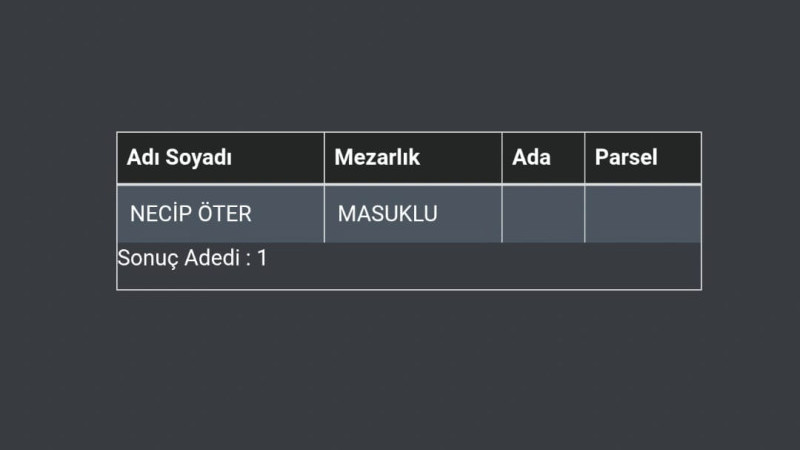800x450 pixels.
Task: Select the surname ÖTER
Action: point(225,213)
